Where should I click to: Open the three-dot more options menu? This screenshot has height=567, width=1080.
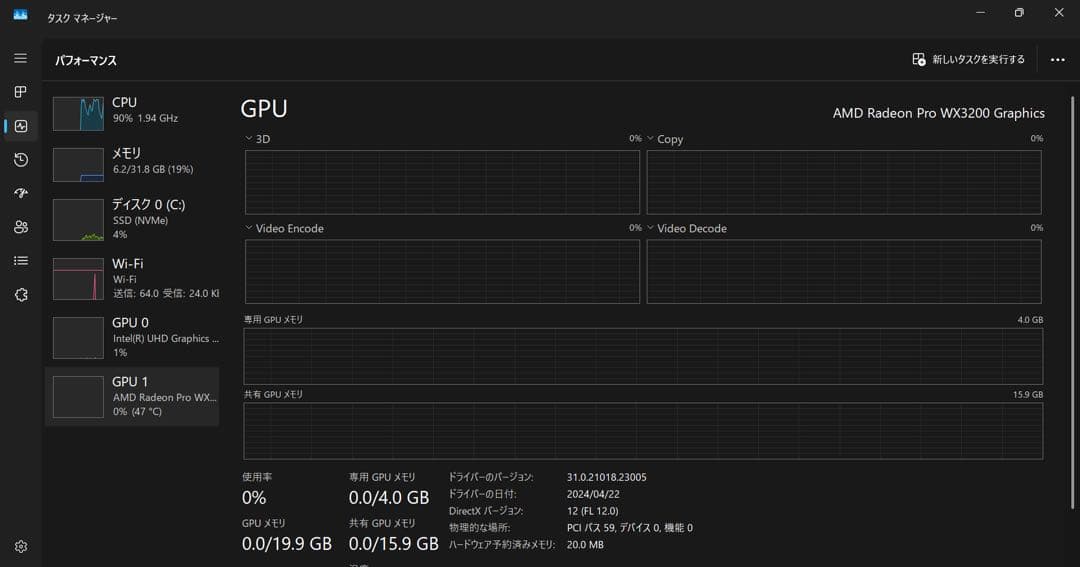coord(1057,60)
